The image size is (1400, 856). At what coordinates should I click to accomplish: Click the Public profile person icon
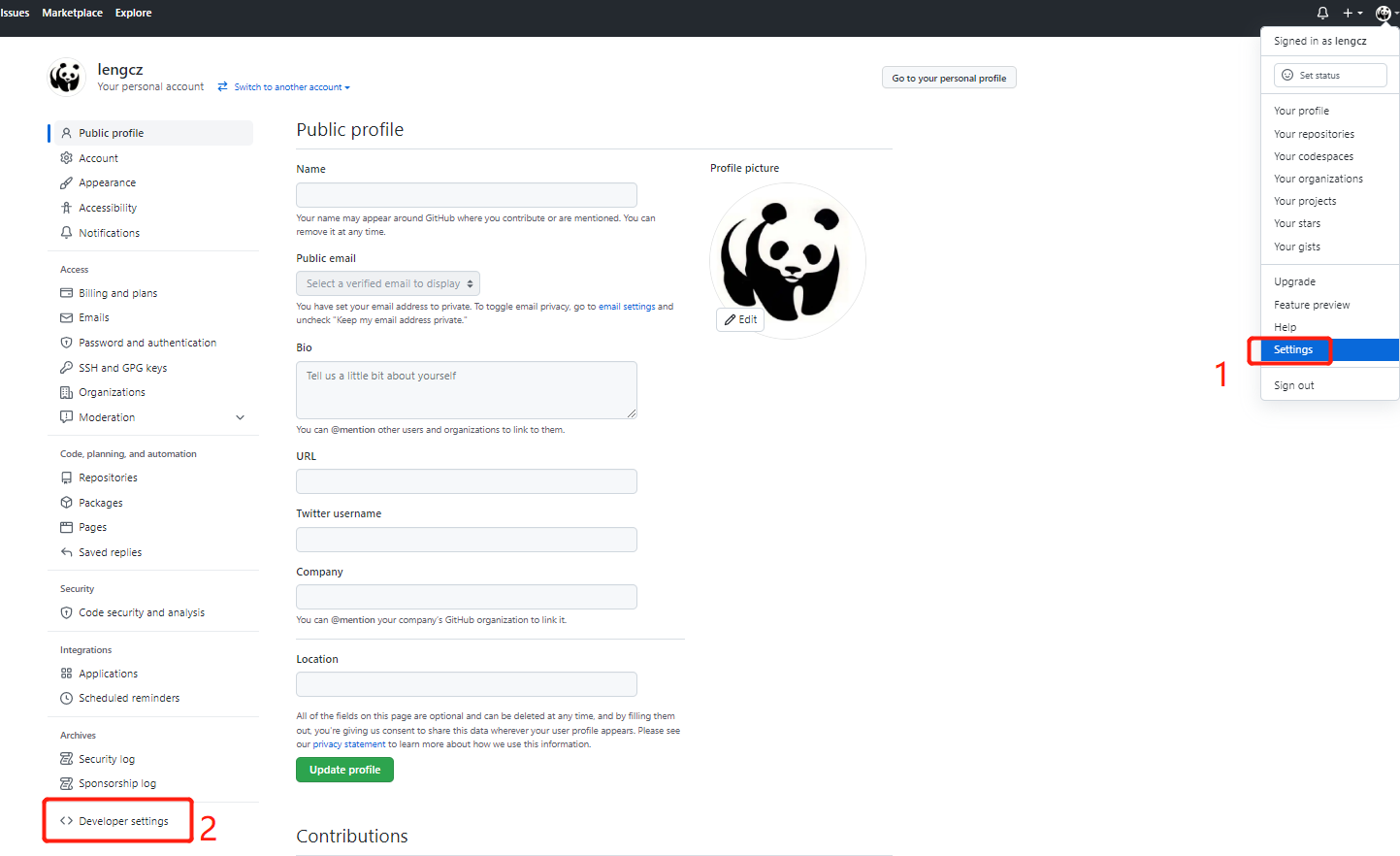click(66, 133)
